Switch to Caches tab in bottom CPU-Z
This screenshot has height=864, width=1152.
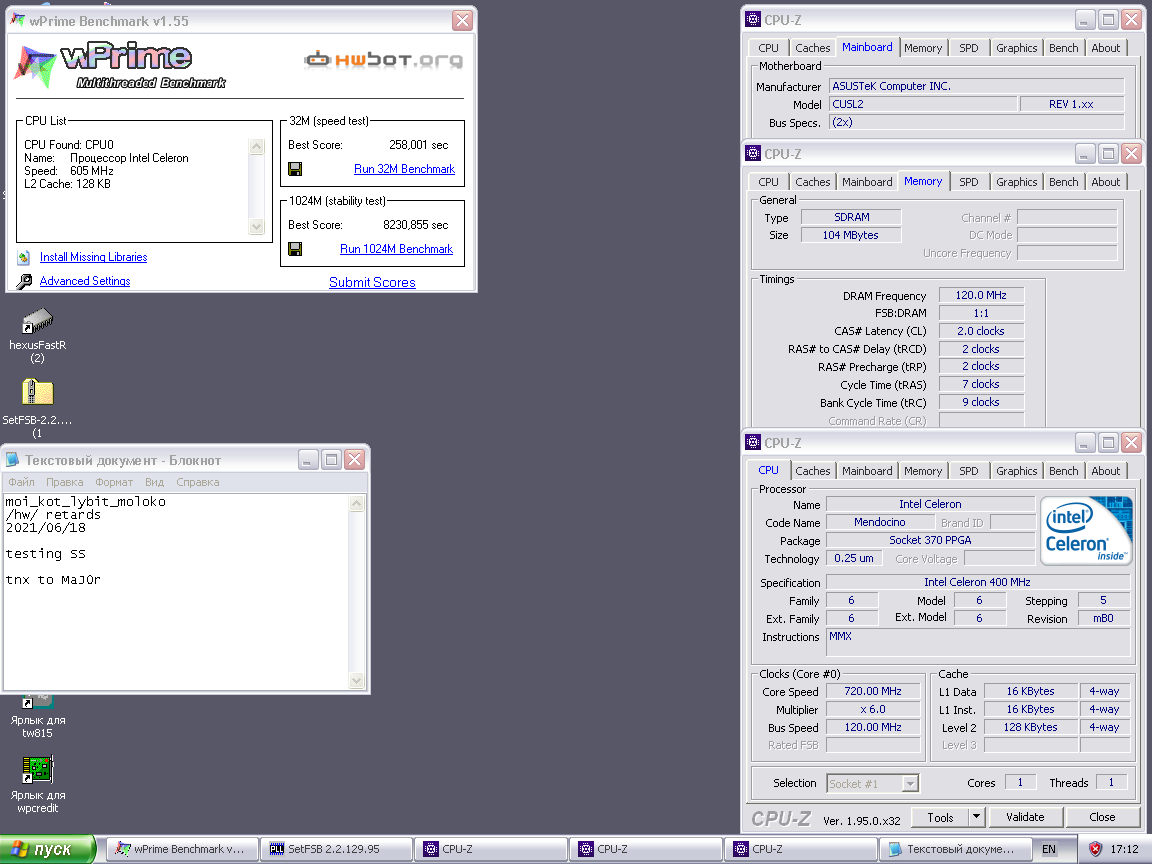[x=813, y=471]
